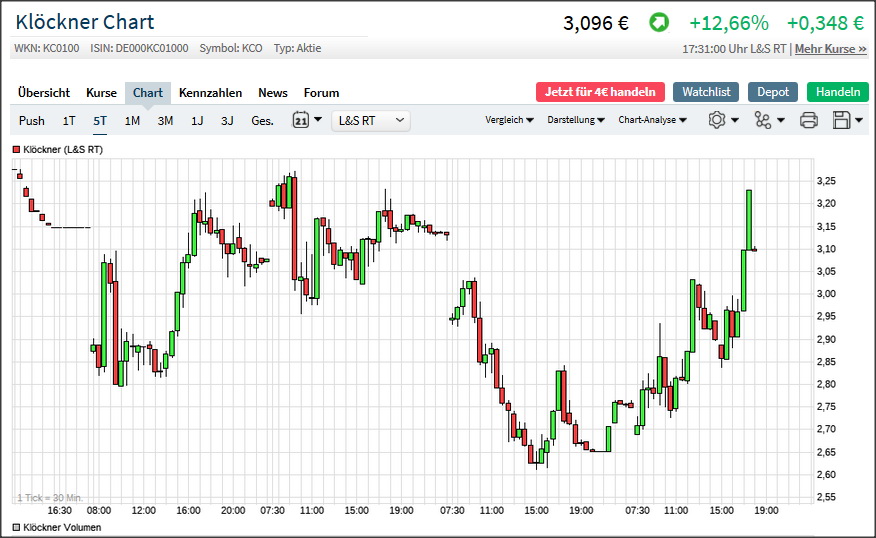Click the 20:00 time axis label

pos(233,511)
